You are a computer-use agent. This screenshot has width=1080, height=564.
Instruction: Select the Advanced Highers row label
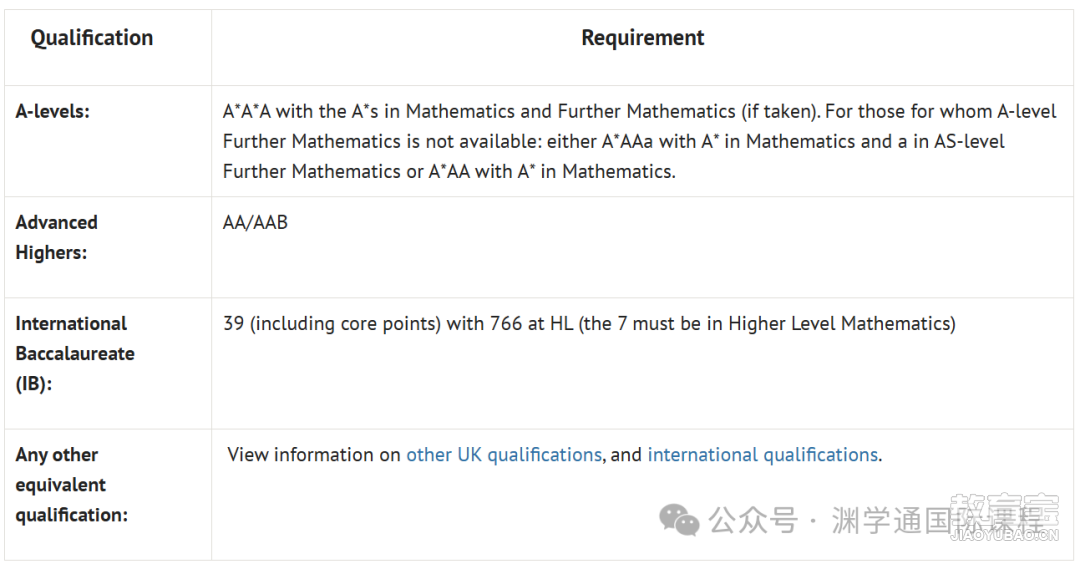click(x=56, y=238)
